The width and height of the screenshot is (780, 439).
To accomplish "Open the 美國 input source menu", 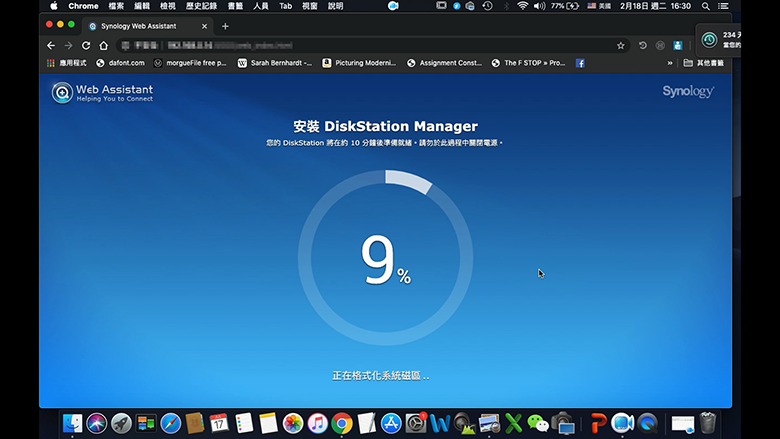I will (x=599, y=6).
